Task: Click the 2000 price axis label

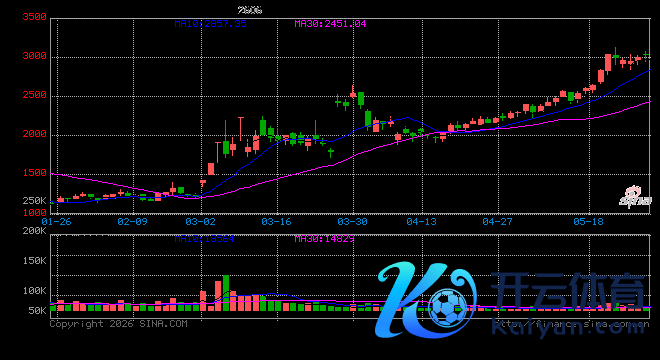Action: (35, 134)
